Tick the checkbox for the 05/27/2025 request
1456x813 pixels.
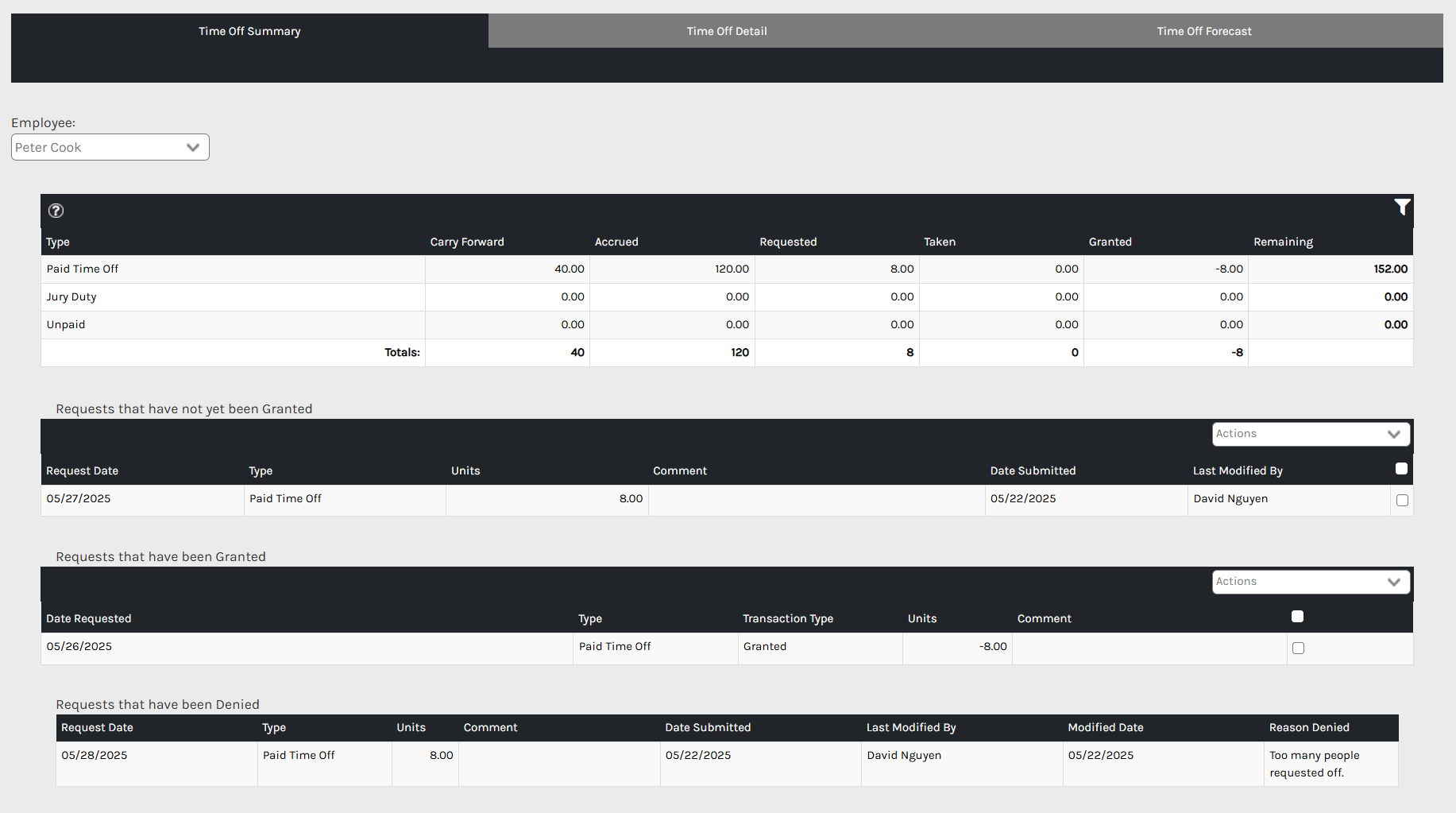point(1402,500)
